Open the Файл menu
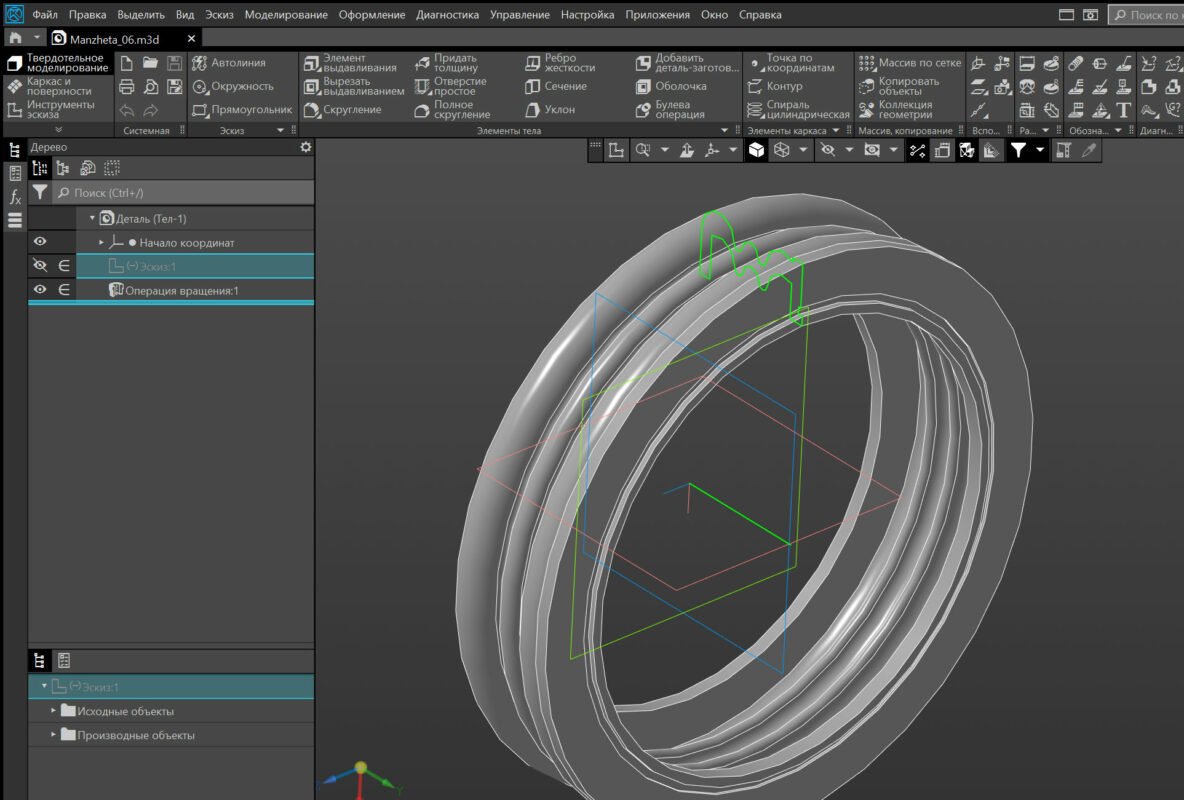This screenshot has width=1184, height=800. tap(45, 14)
